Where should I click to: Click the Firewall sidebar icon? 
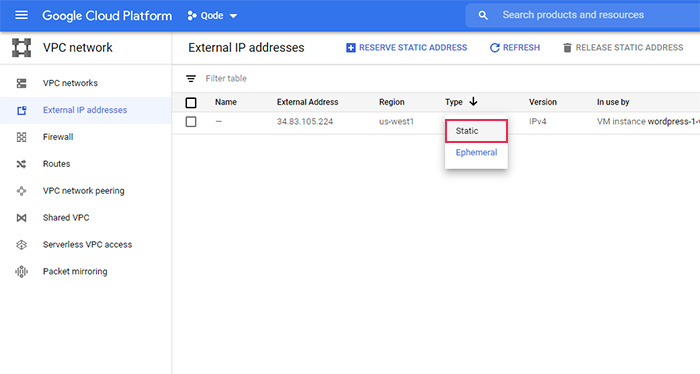point(21,137)
